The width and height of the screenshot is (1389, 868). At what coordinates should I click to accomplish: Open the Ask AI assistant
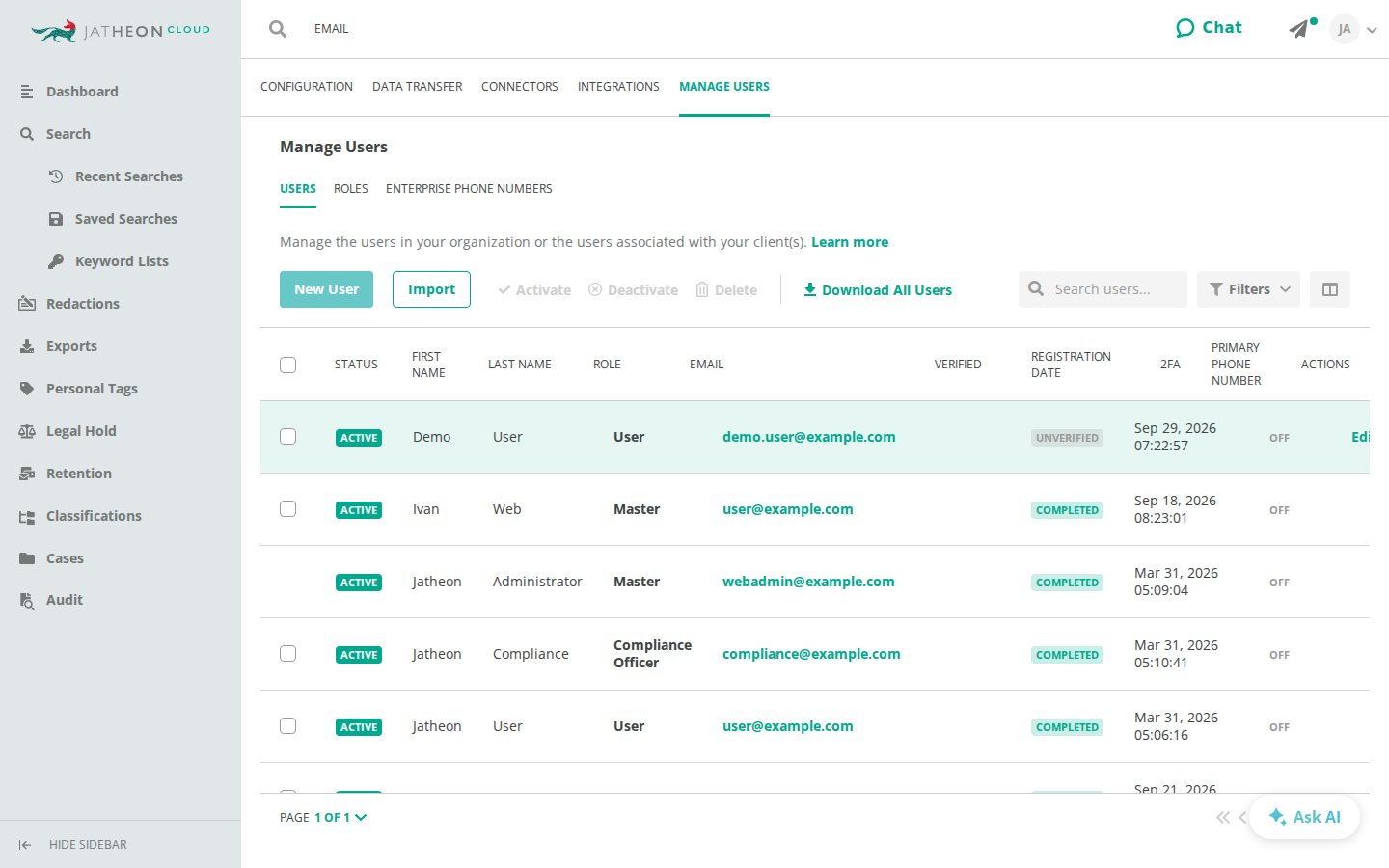coord(1304,817)
